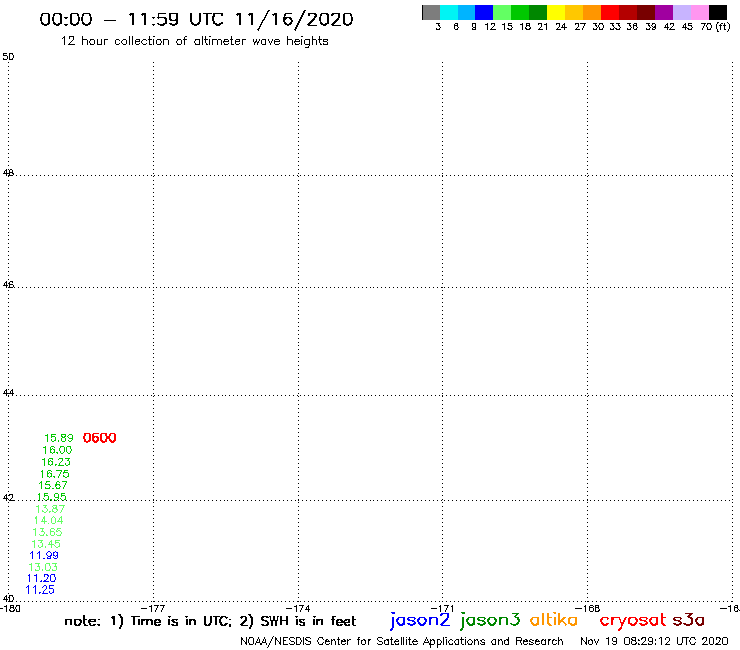Click the blue 11.99 wave height value
The height and width of the screenshot is (650, 740).
tap(44, 555)
